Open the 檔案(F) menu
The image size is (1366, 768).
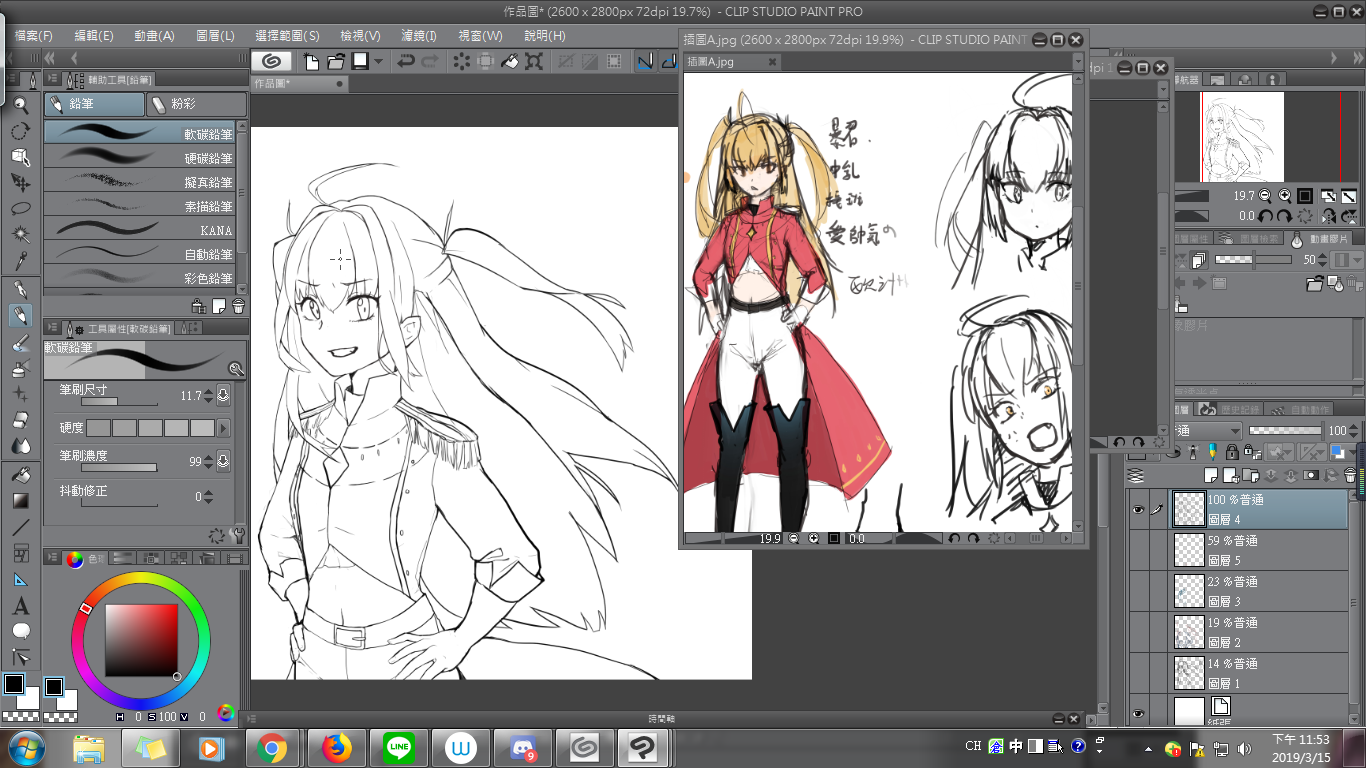(33, 35)
